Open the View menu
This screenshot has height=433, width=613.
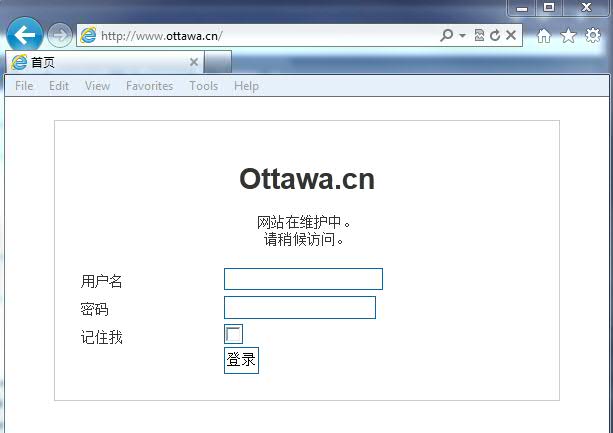click(97, 86)
